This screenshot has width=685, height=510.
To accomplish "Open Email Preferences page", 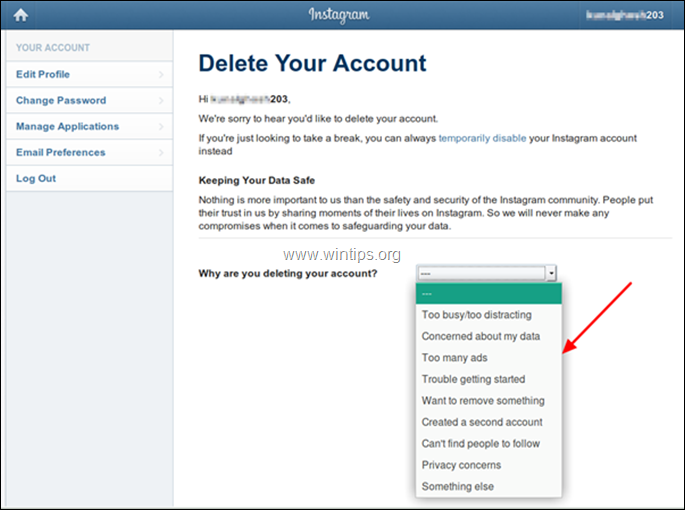I will (x=90, y=152).
